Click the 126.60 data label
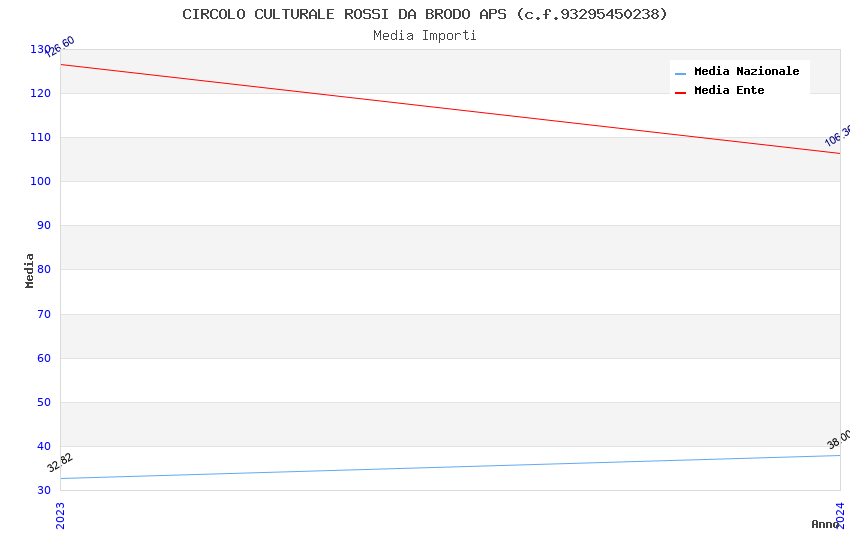Image resolution: width=850 pixels, height=550 pixels. pos(60,47)
